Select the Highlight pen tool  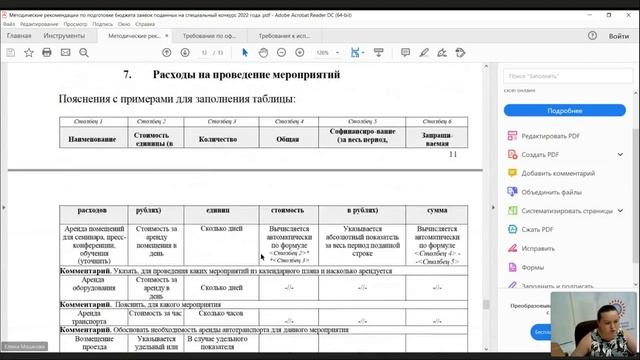click(x=424, y=53)
